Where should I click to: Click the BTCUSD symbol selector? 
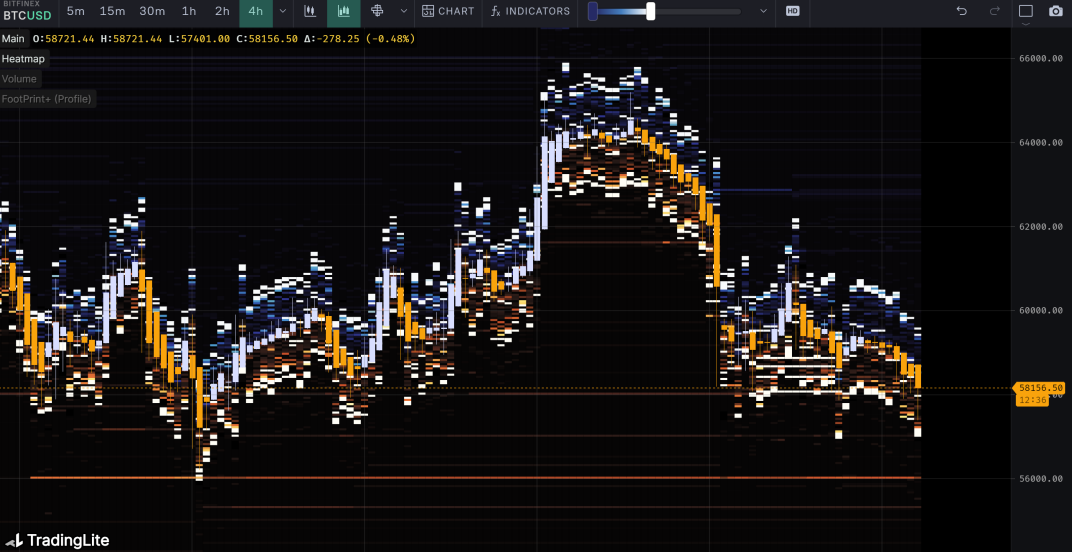coord(27,15)
